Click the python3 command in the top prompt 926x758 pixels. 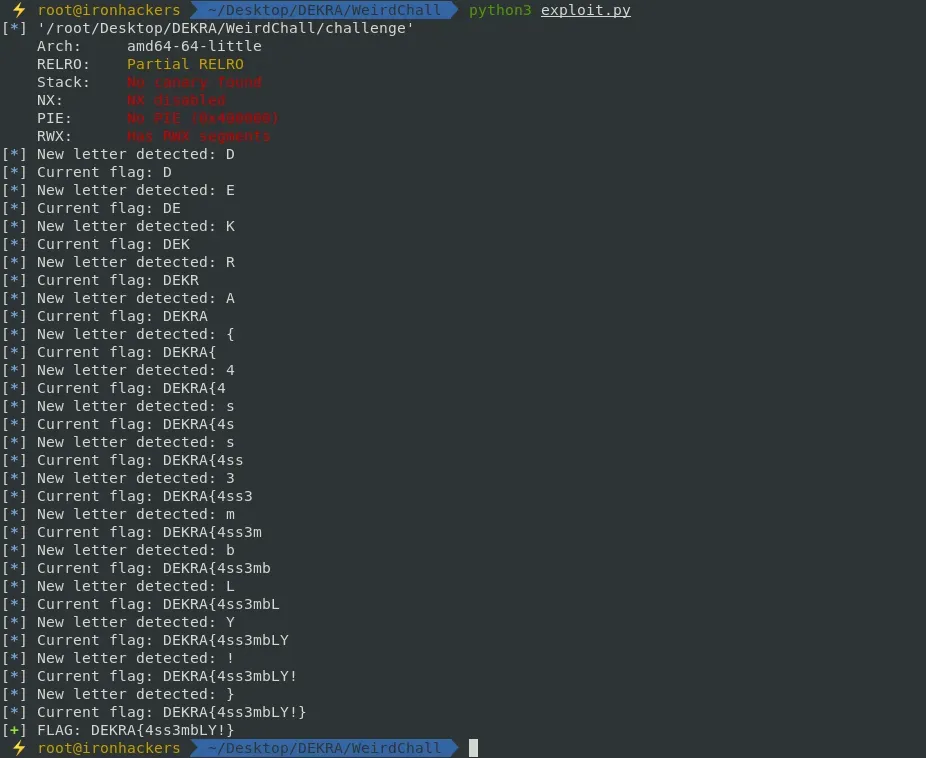[x=500, y=10]
